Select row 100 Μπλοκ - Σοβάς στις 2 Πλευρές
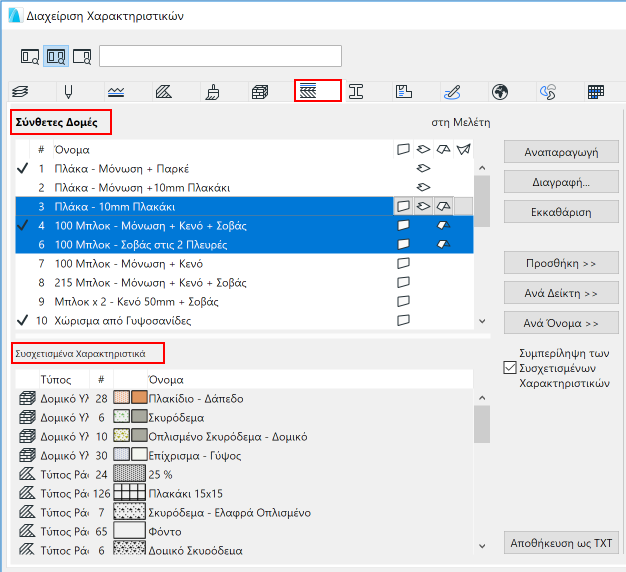This screenshot has height=572, width=626. [x=244, y=245]
